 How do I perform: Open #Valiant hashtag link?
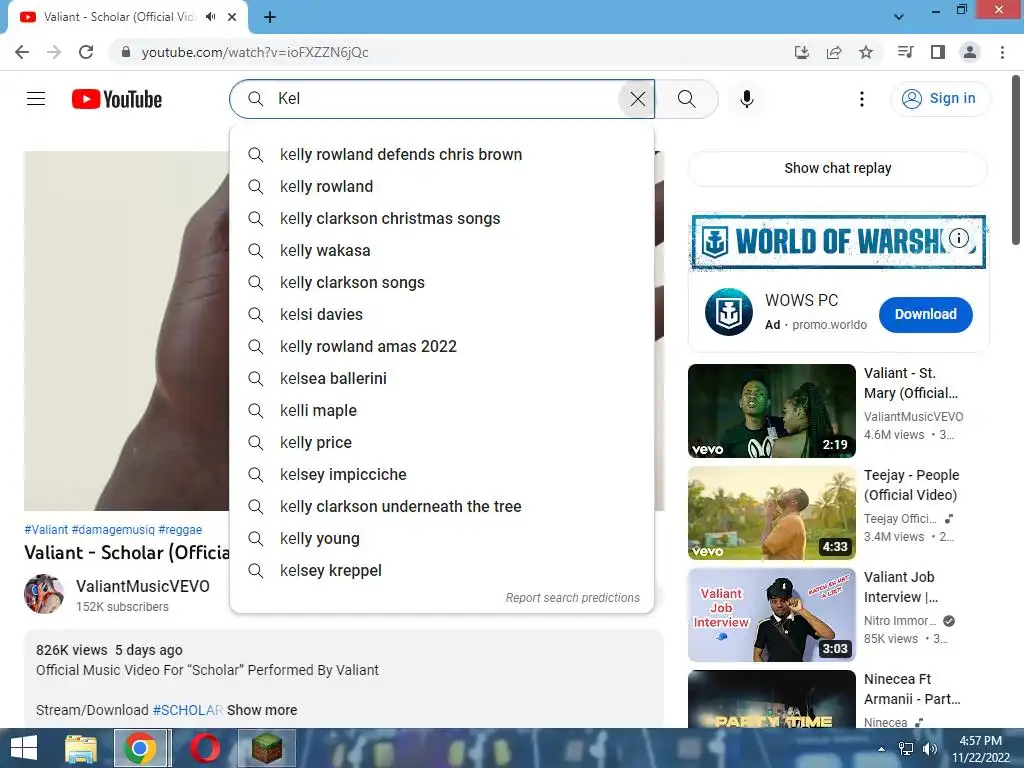click(46, 530)
